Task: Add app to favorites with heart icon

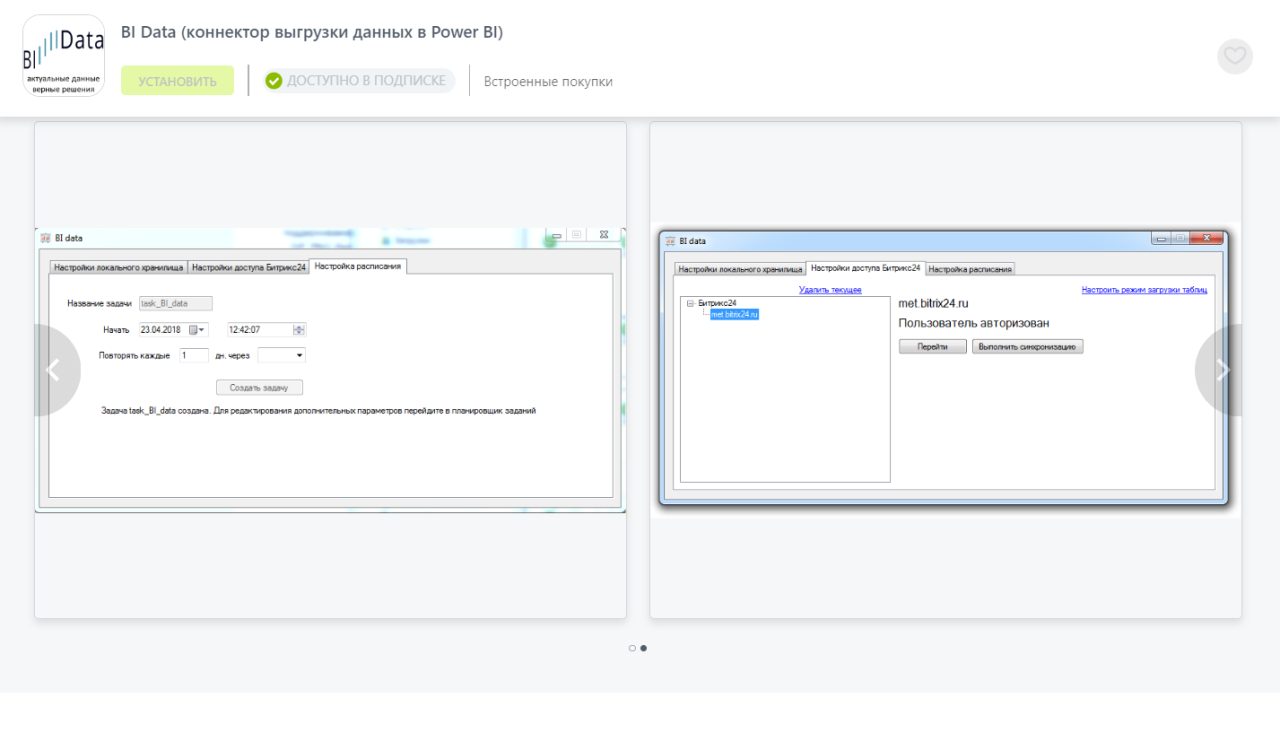Action: coord(1234,56)
